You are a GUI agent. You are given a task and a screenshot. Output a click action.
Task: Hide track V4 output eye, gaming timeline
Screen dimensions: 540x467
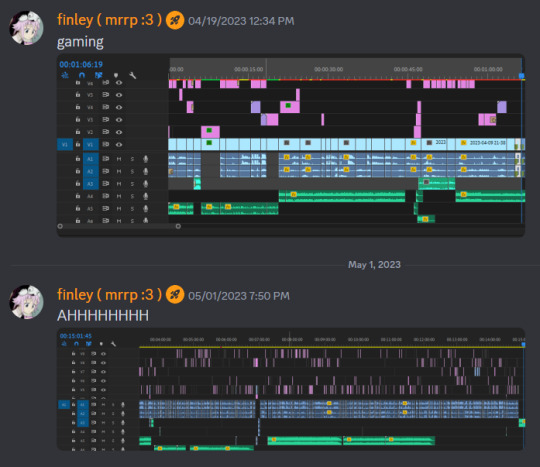[x=119, y=107]
